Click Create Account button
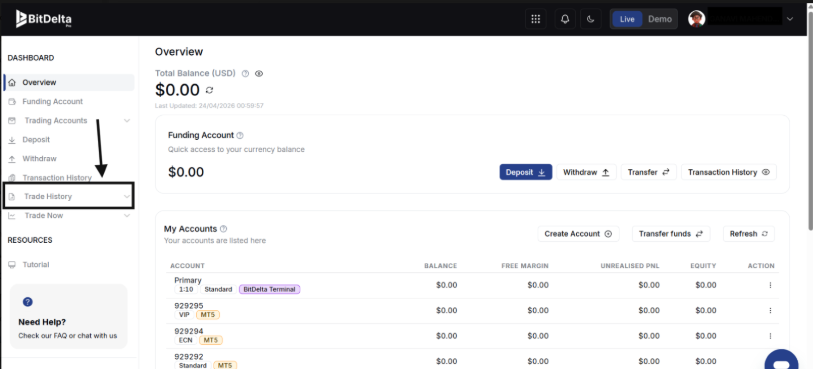 tap(578, 234)
